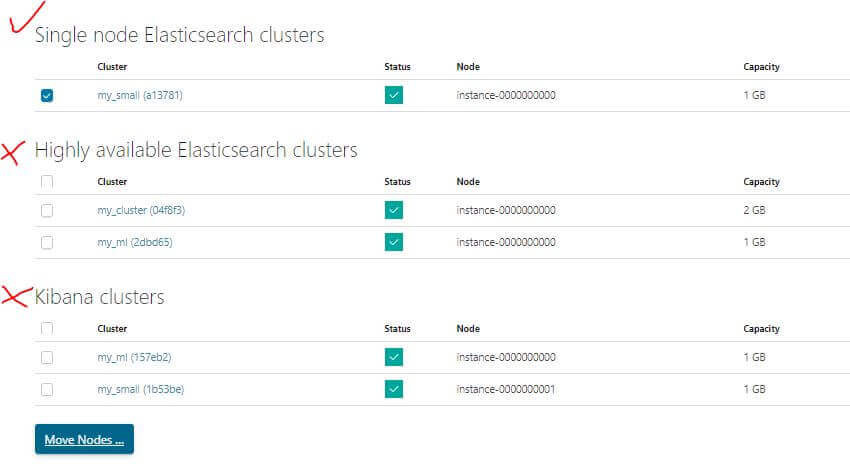
Task: Click the Kibana clusters section heading
Action: 99,297
